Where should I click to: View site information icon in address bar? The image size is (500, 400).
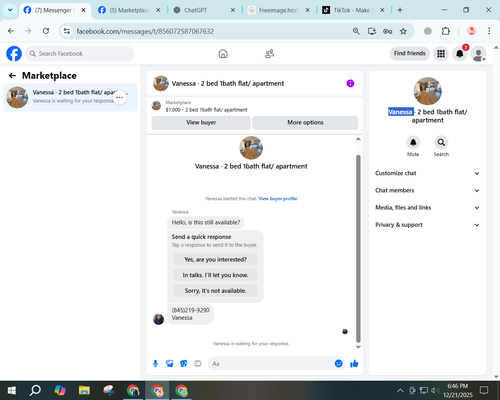[x=67, y=31]
